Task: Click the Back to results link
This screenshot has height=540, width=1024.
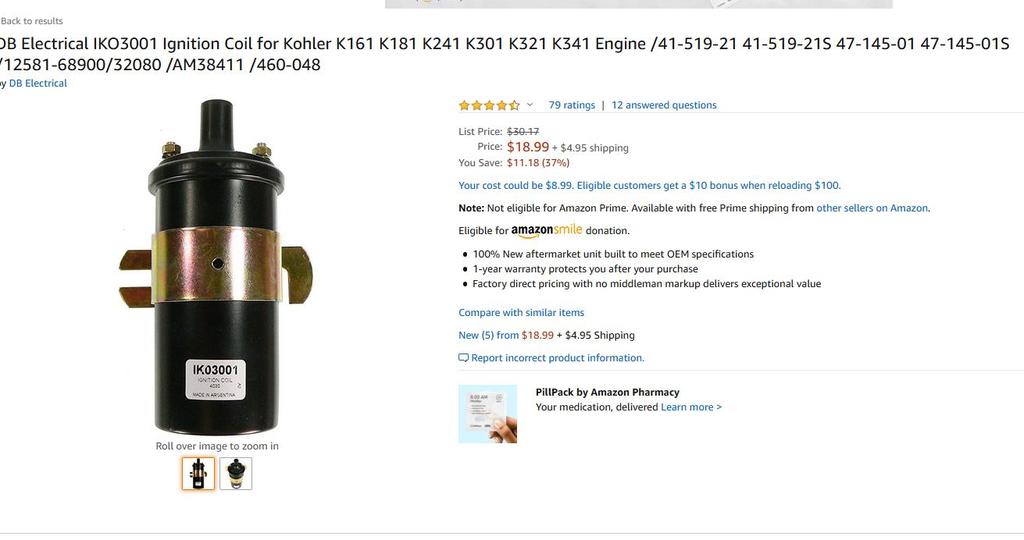Action: tap(31, 21)
